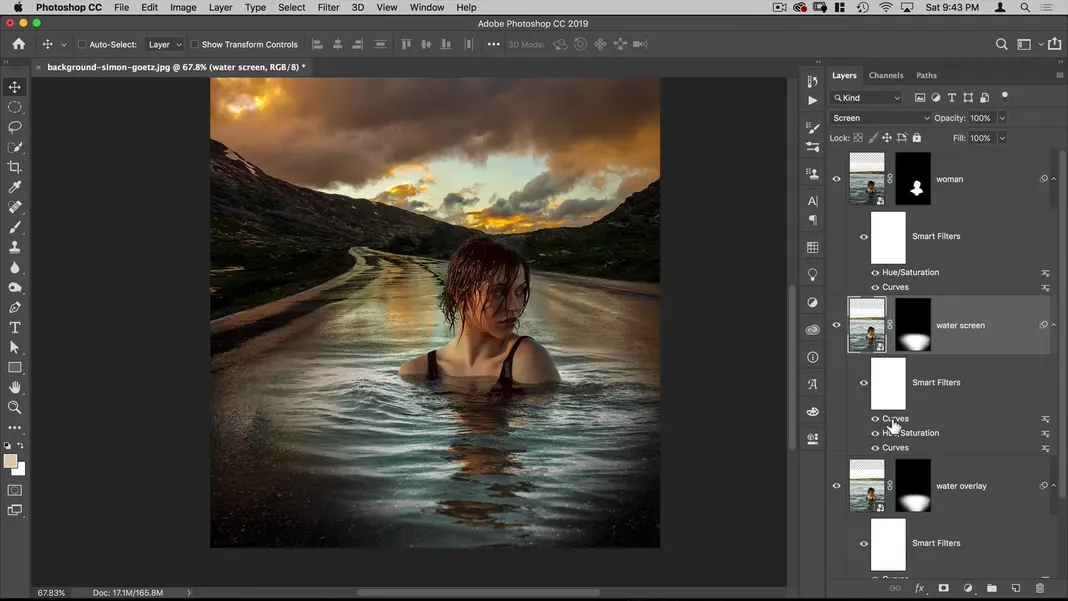Open the Filter menu

coord(328,7)
